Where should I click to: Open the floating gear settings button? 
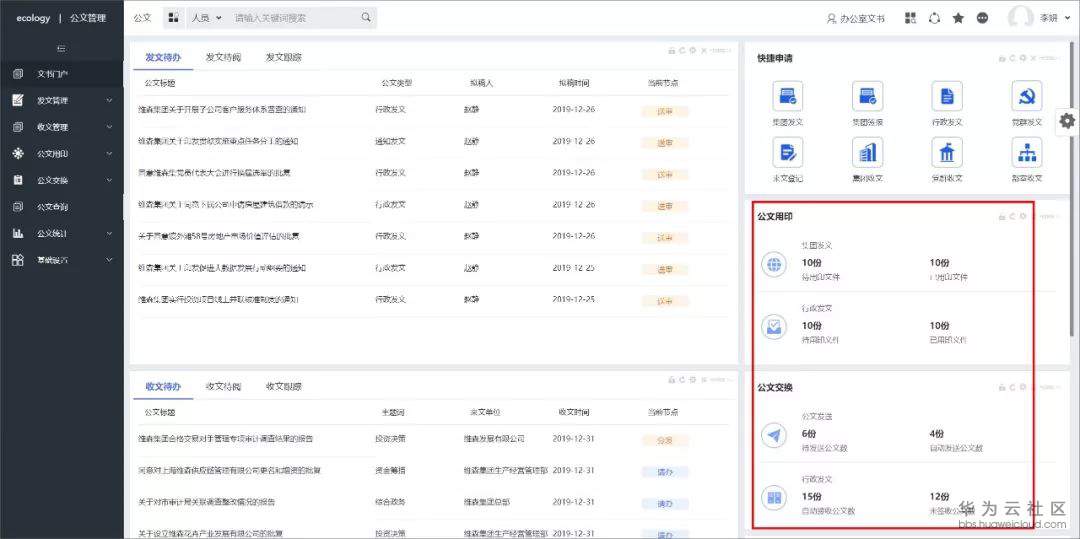(1067, 121)
